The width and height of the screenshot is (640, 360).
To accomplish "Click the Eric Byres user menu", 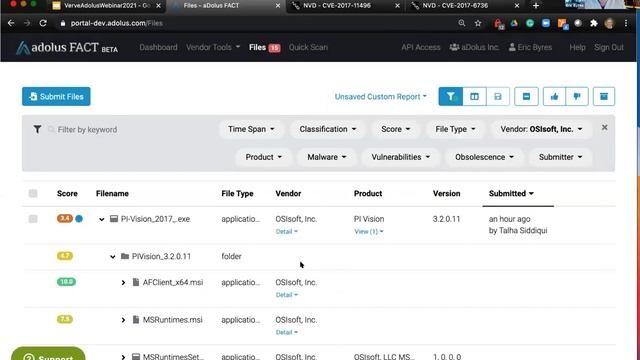I will pyautogui.click(x=530, y=47).
